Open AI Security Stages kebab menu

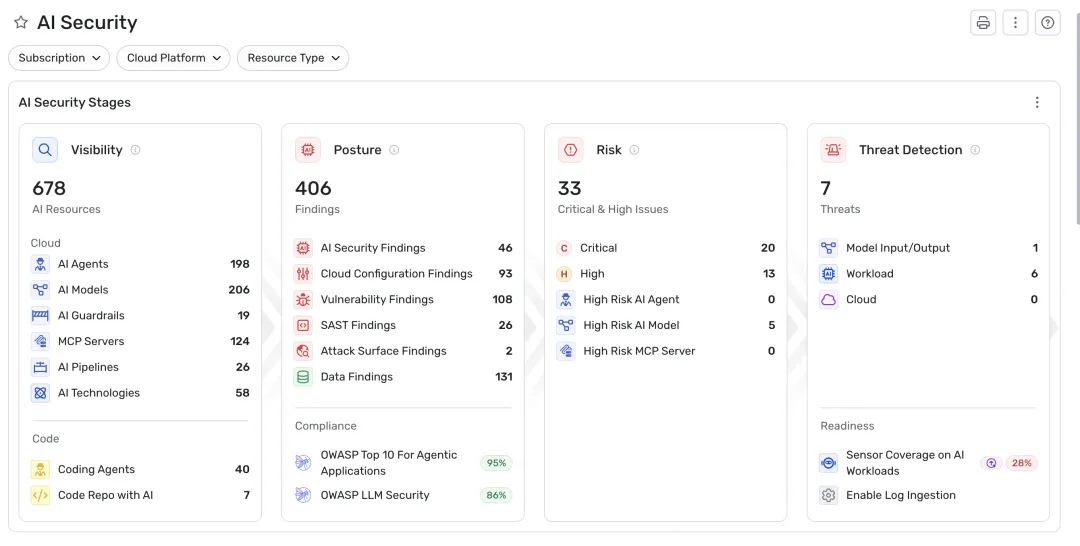(x=1037, y=102)
